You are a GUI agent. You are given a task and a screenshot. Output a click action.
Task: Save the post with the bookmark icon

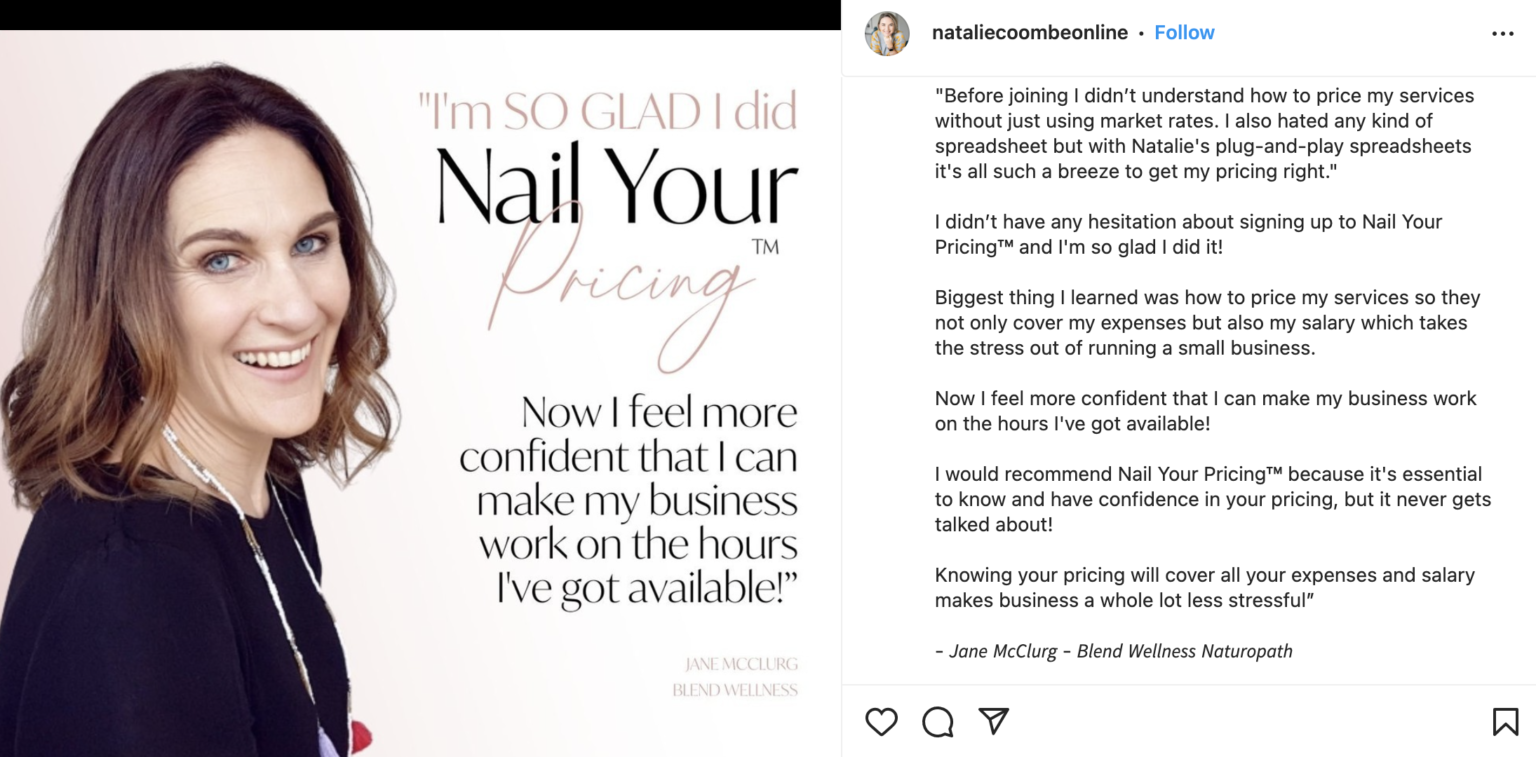pyautogui.click(x=1504, y=721)
